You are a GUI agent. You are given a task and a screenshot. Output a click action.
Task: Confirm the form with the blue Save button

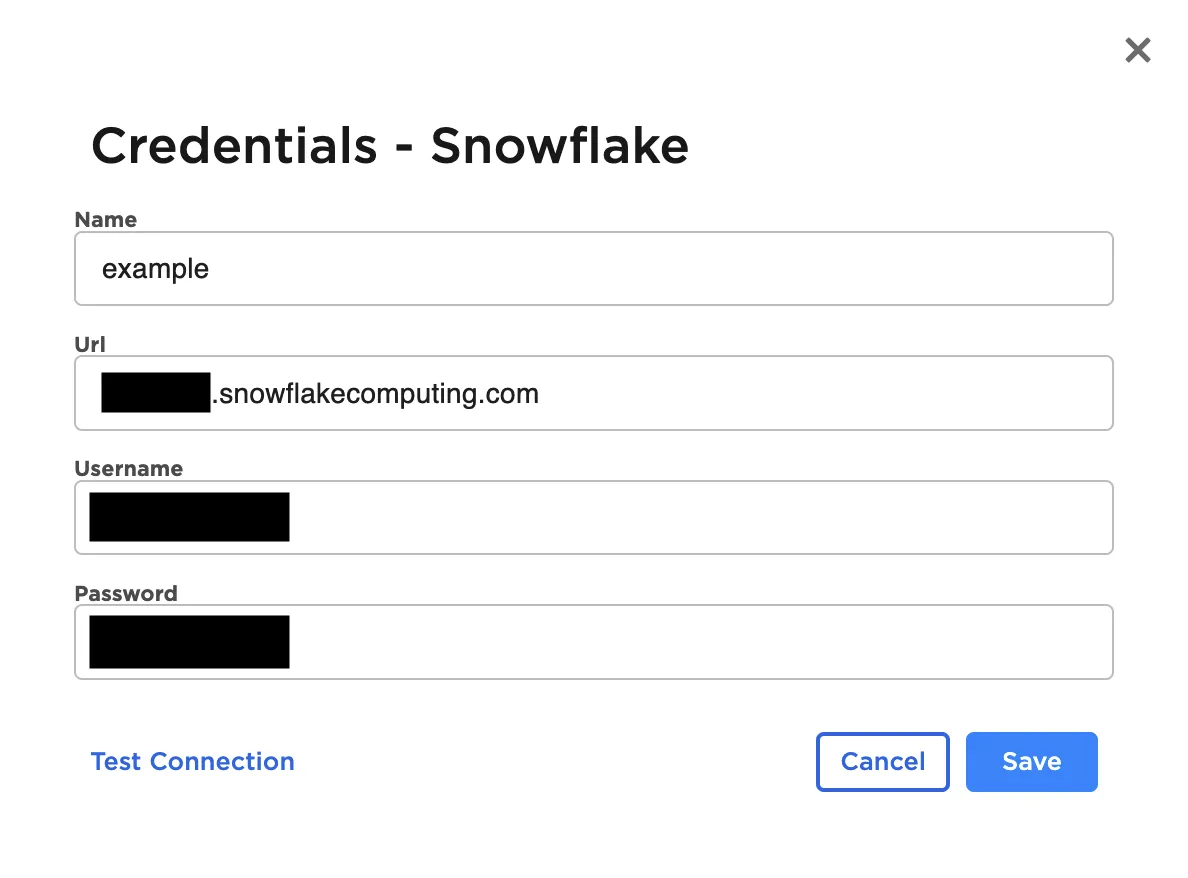point(1031,761)
